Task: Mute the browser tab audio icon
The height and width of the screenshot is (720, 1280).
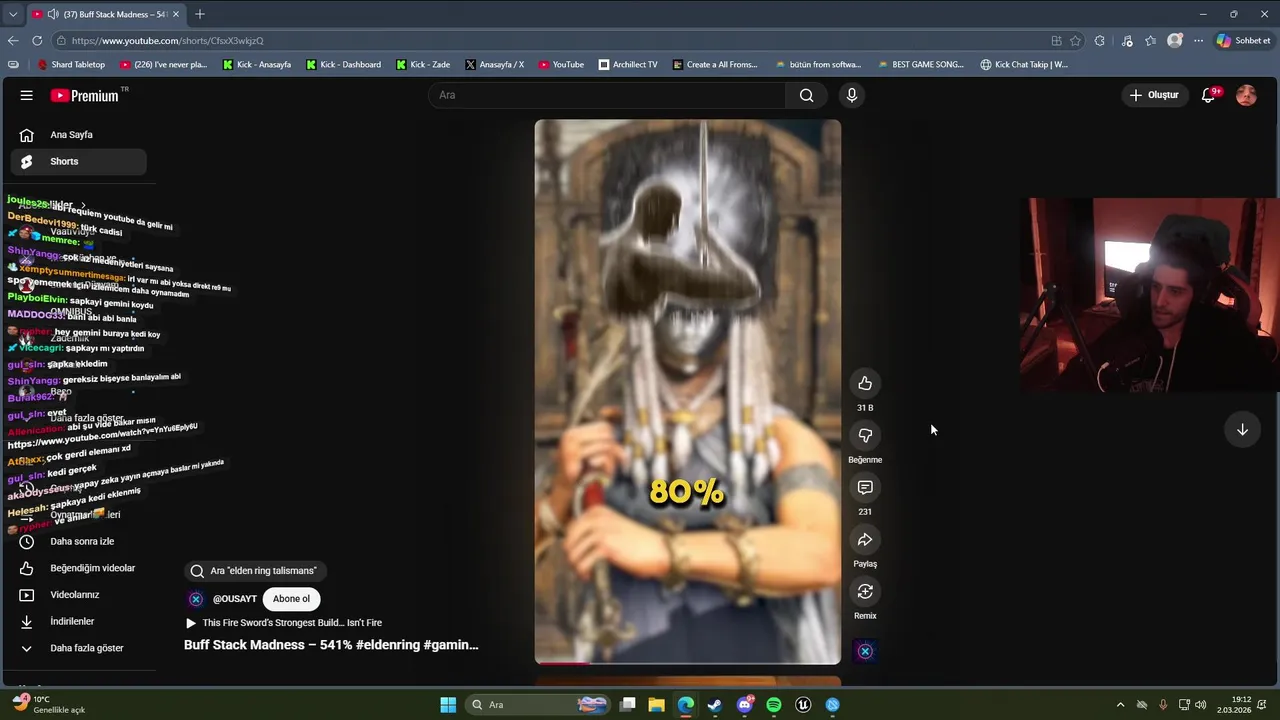Action: tap(53, 14)
